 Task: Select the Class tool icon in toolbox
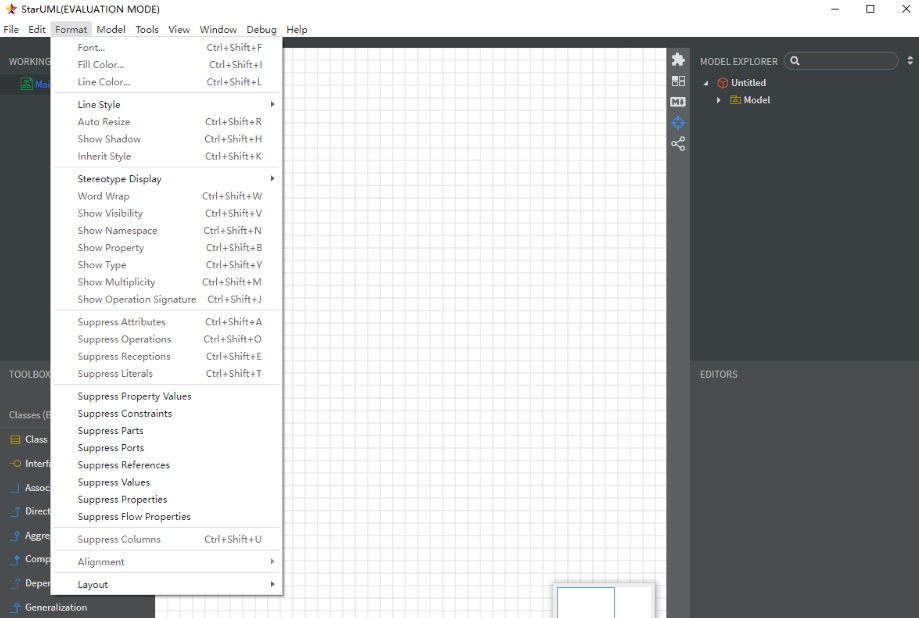tap(16, 440)
